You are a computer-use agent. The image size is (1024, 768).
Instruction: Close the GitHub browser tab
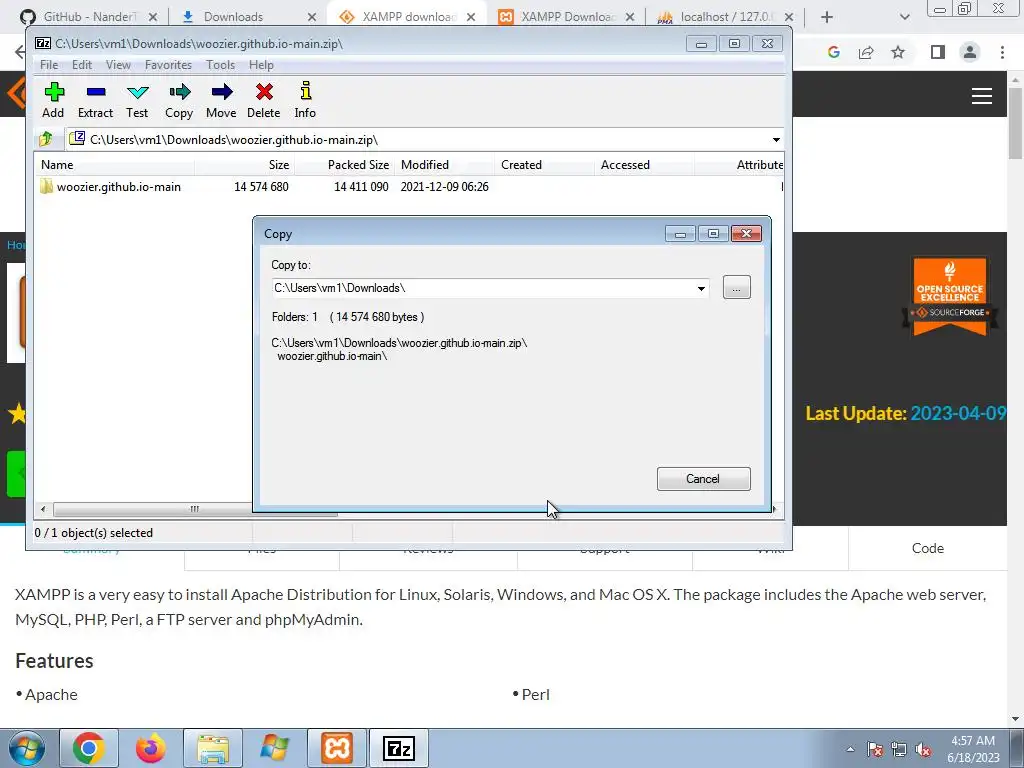pyautogui.click(x=153, y=17)
